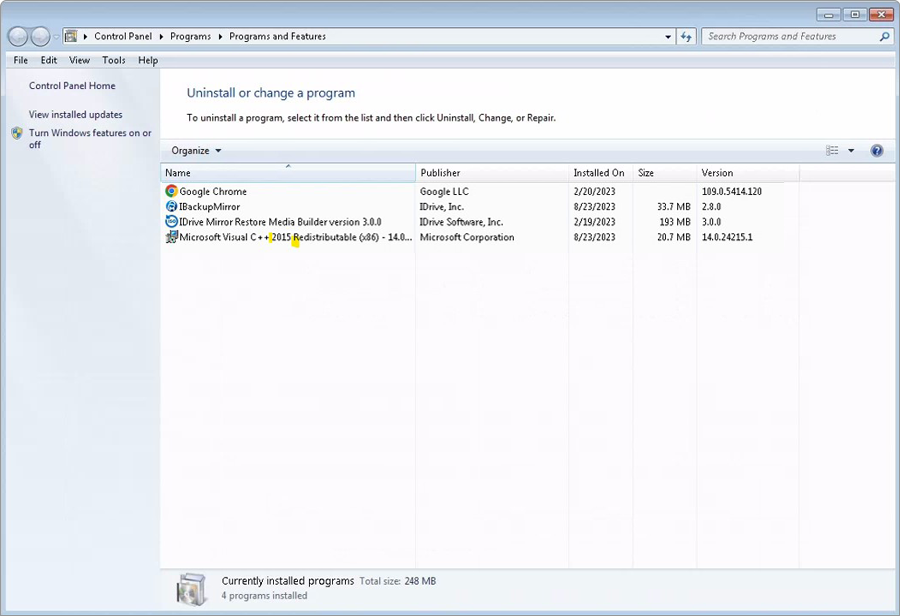
Task: Click the Back navigation arrow button
Action: pyautogui.click(x=18, y=37)
